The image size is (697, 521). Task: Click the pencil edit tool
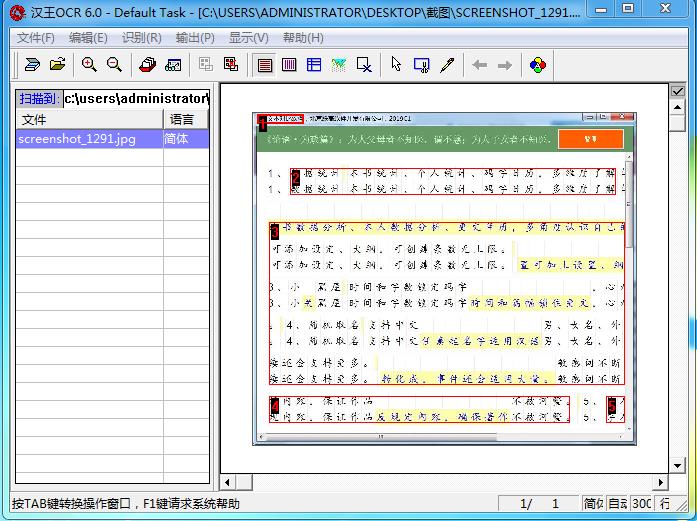[447, 65]
